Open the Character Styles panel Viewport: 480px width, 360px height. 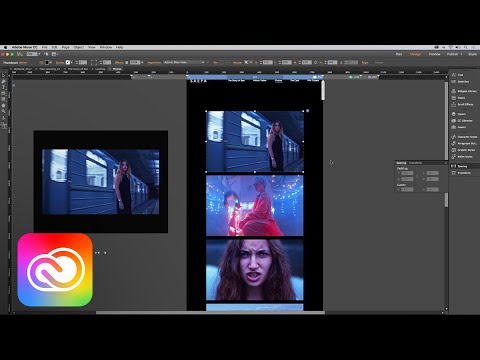pos(464,137)
